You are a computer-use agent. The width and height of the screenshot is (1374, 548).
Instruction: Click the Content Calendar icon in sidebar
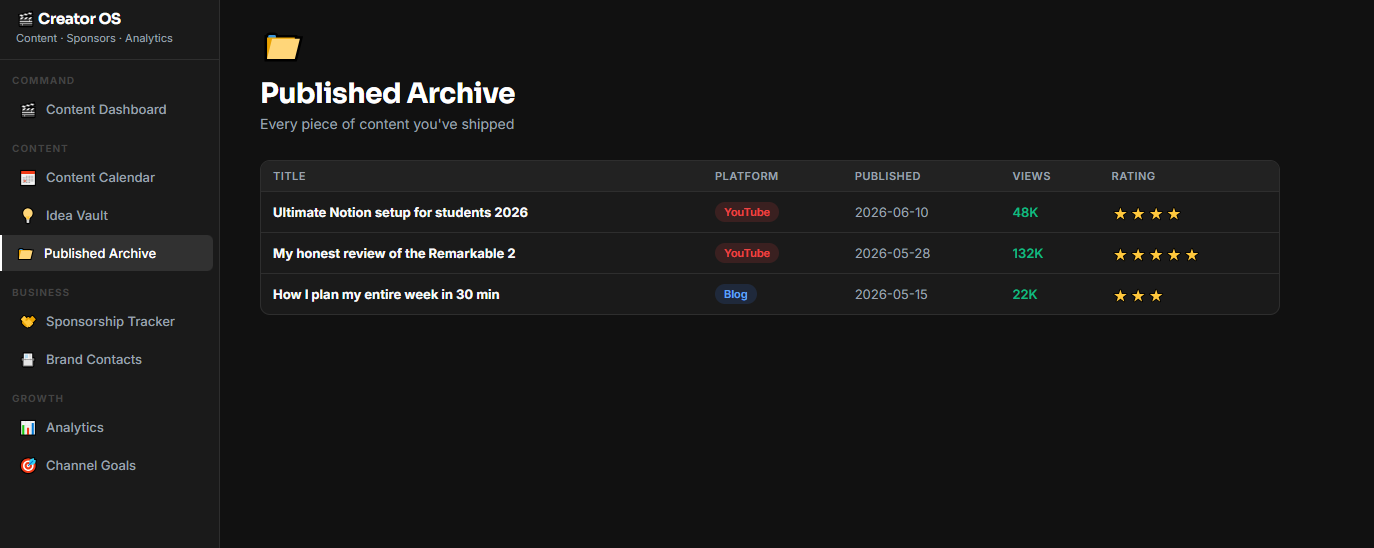[28, 178]
